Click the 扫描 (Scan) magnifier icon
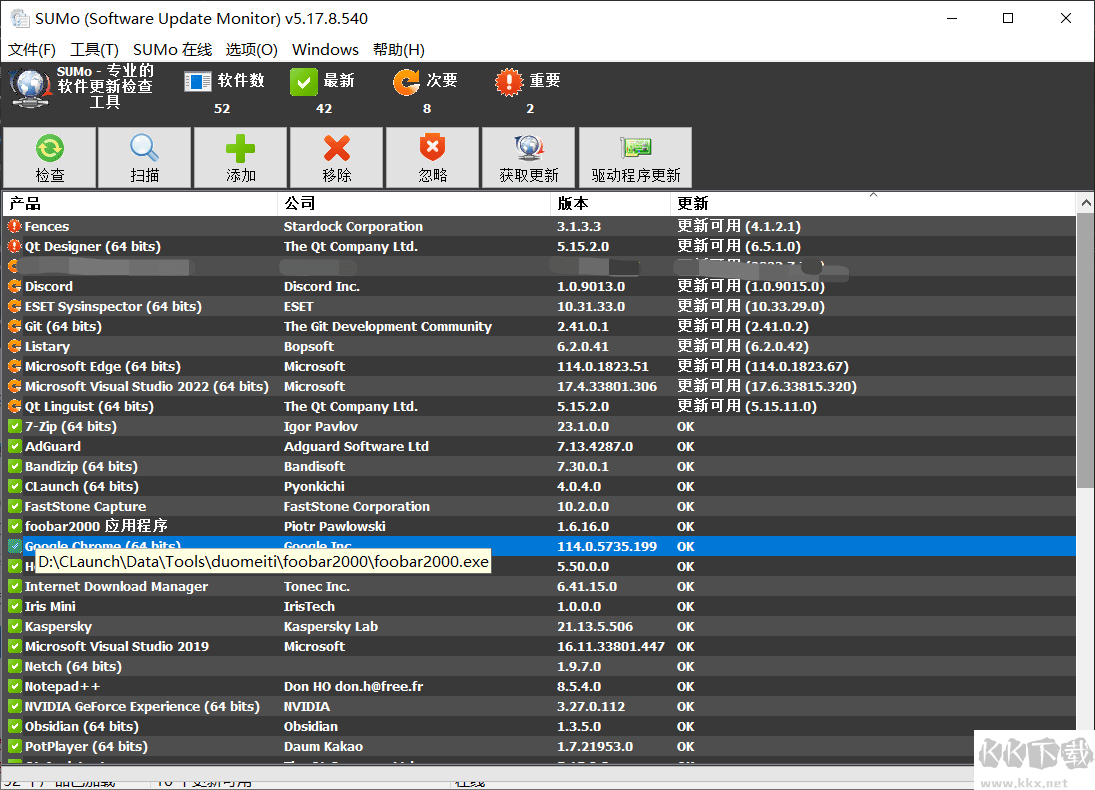The width and height of the screenshot is (1095, 790). coord(145,150)
